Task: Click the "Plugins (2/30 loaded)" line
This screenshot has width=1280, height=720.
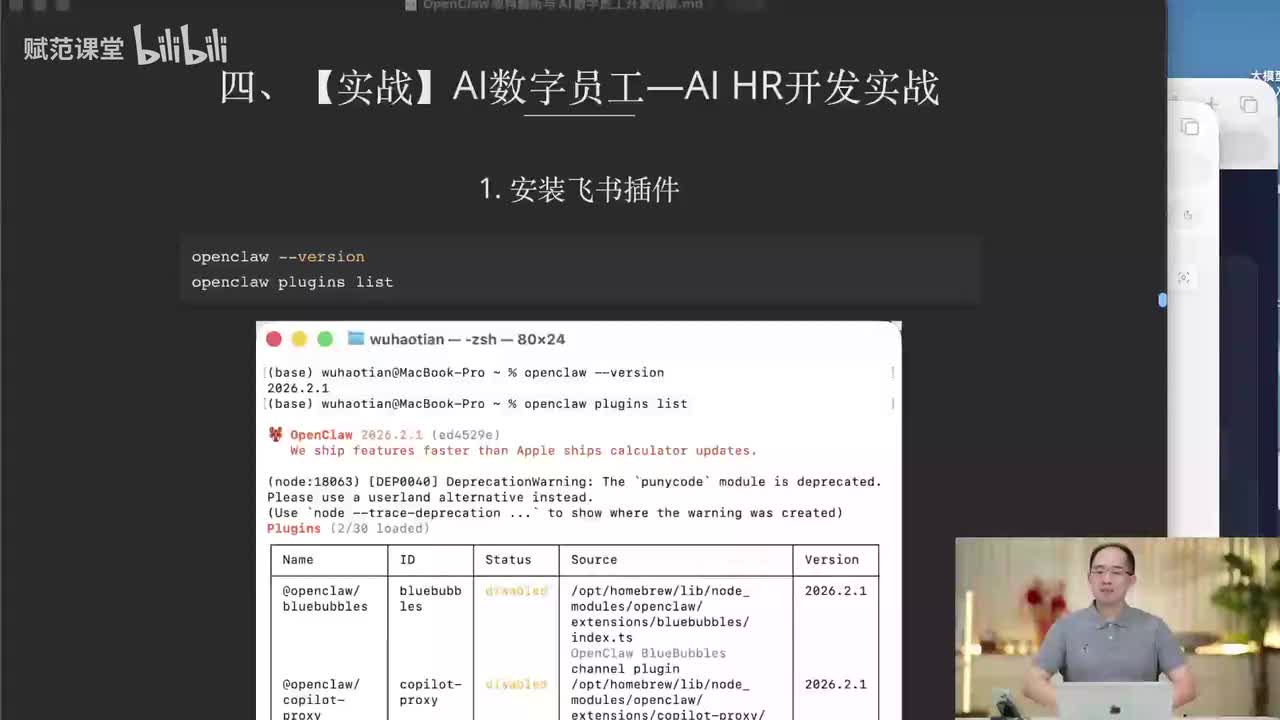Action: click(x=348, y=528)
